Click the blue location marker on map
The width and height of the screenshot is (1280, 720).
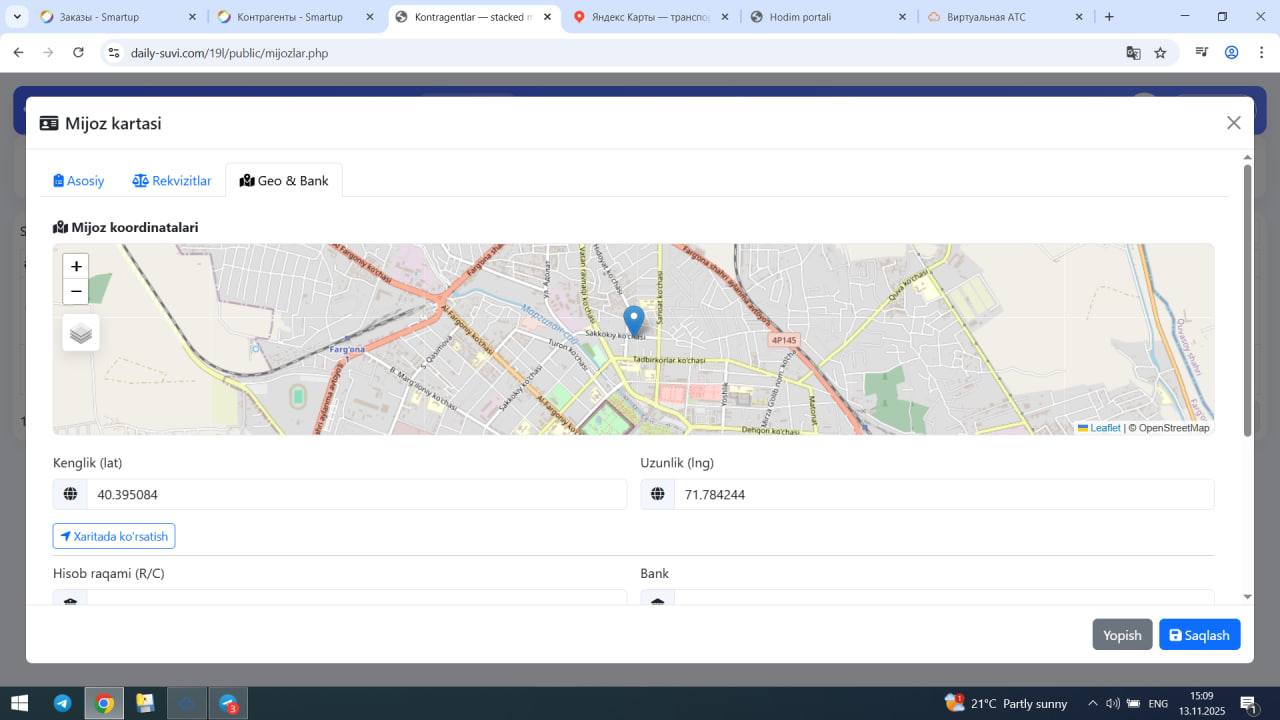(x=633, y=320)
